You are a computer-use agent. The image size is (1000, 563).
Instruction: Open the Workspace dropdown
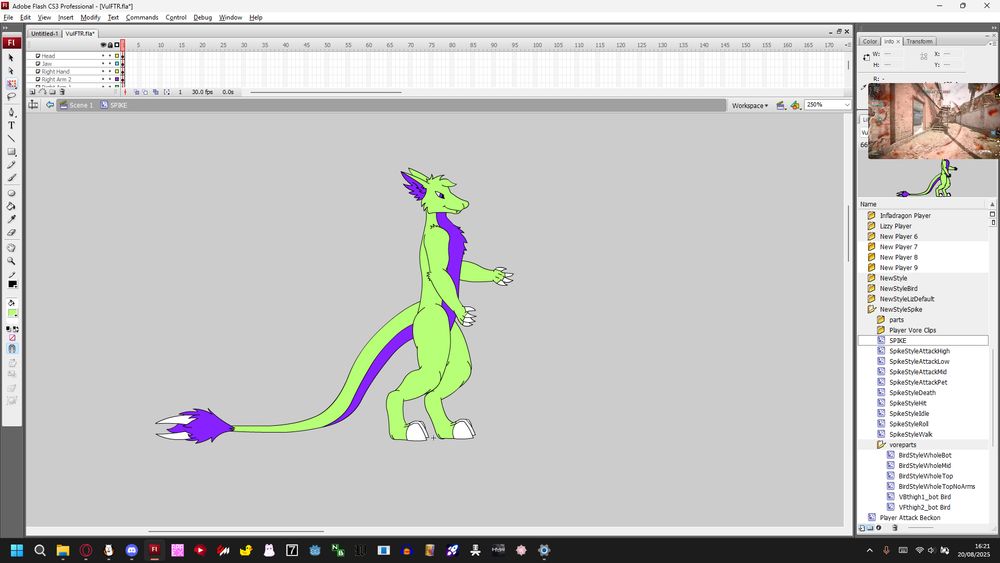pyautogui.click(x=750, y=105)
